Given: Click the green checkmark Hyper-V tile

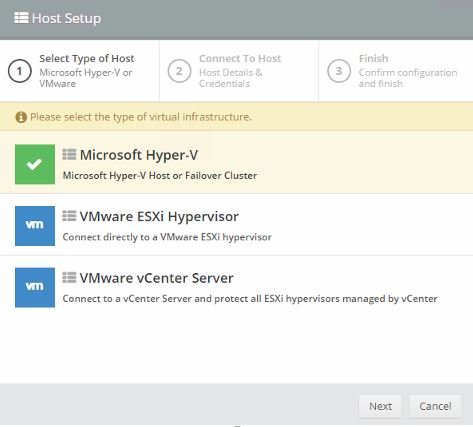Looking at the screenshot, I should (35, 164).
